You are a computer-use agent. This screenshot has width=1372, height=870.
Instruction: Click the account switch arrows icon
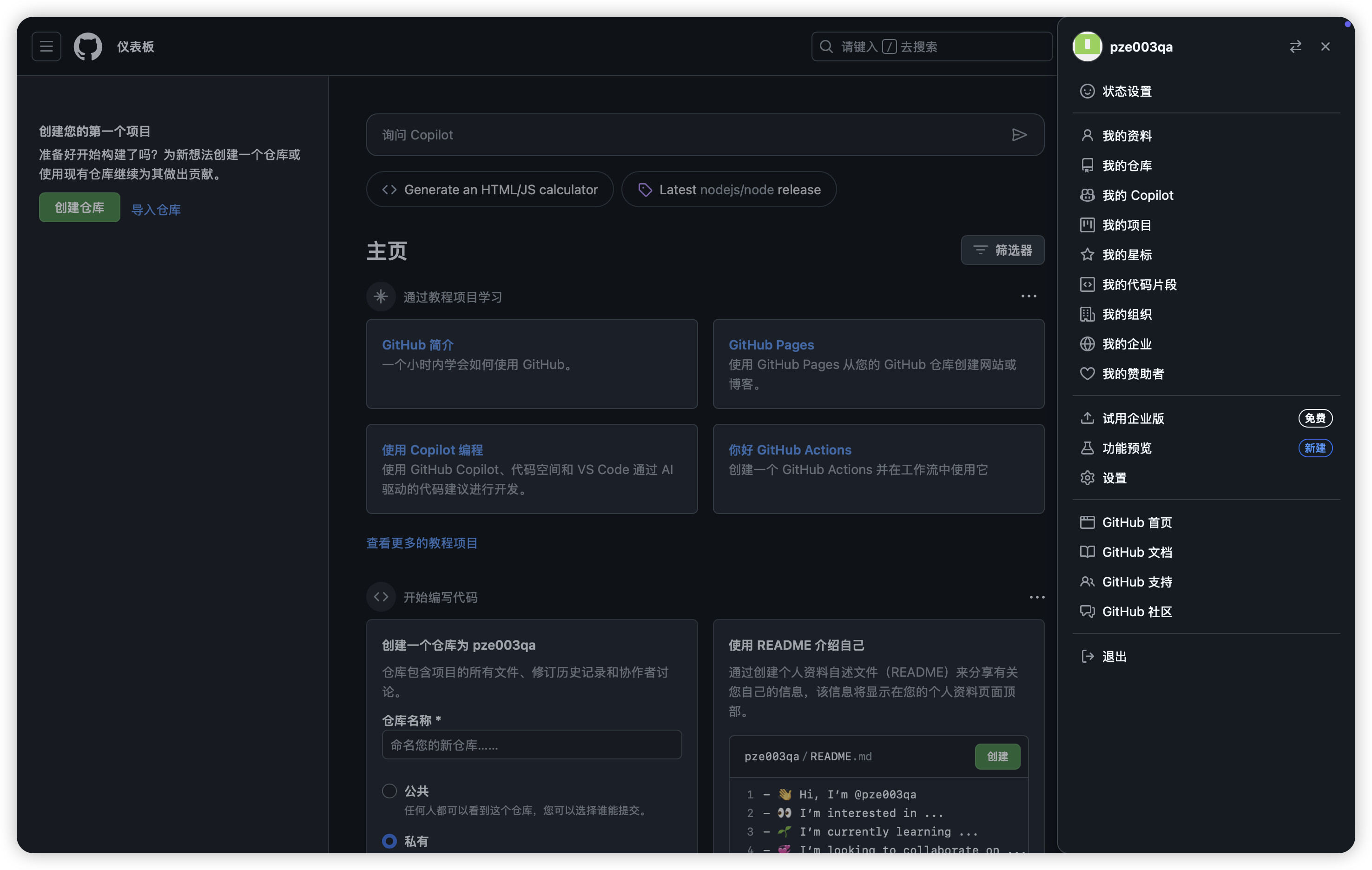point(1295,47)
